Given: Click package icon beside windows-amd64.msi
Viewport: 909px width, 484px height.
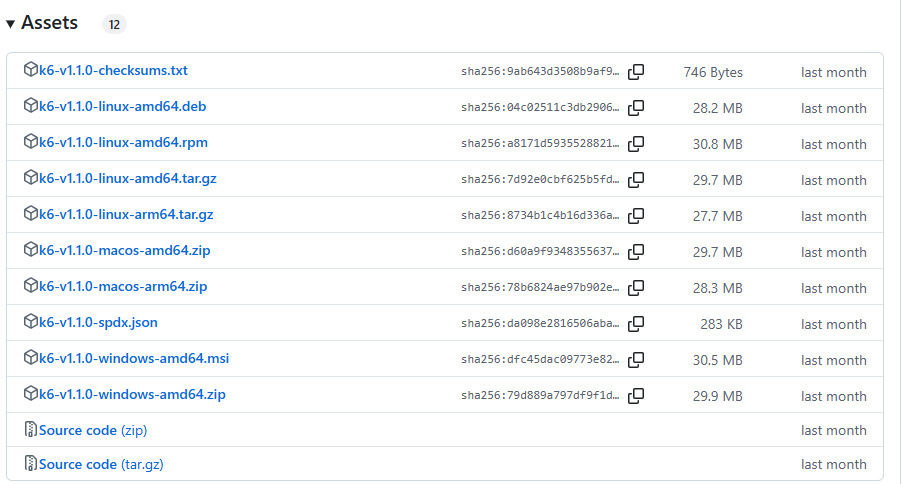Looking at the screenshot, I should pos(31,357).
